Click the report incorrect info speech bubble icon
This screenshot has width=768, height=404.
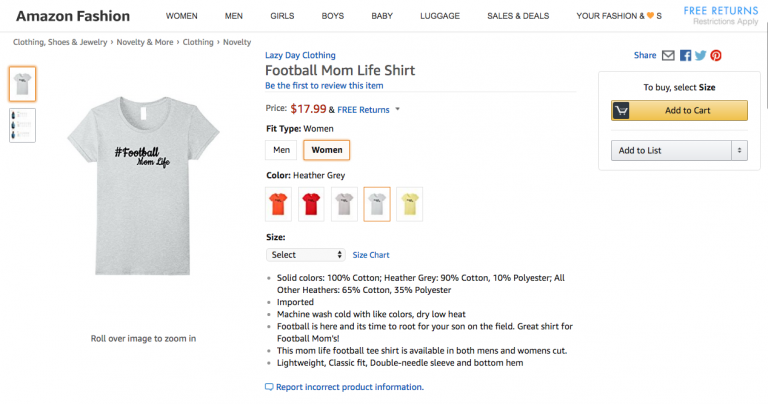click(x=269, y=387)
